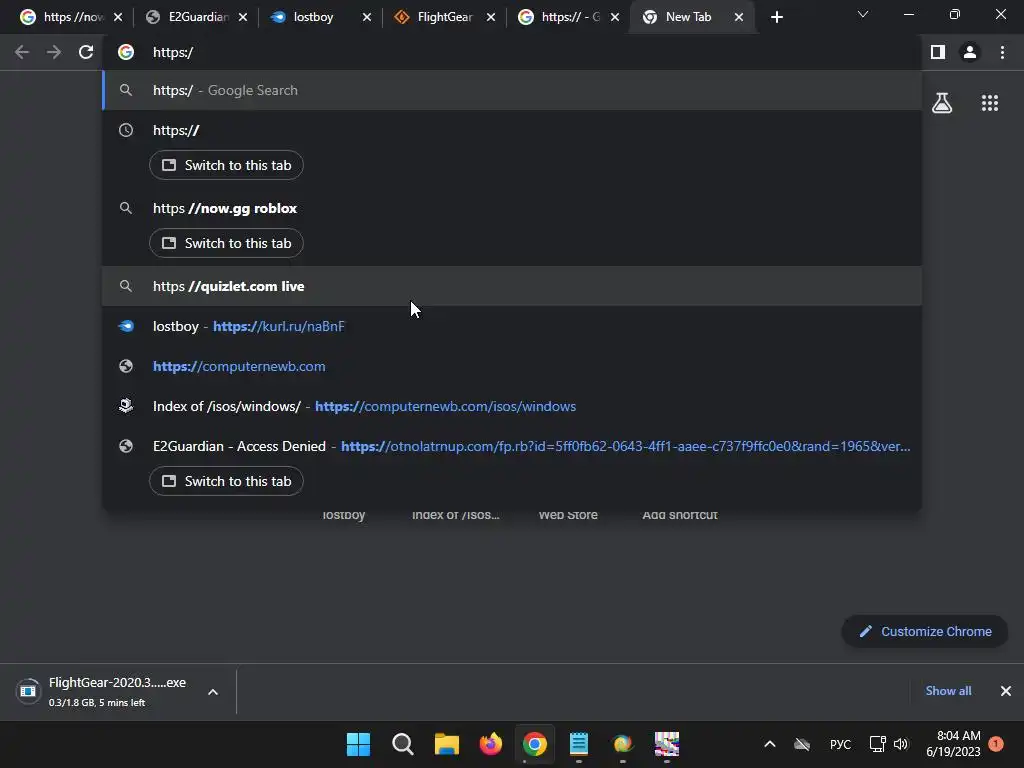
Task: Open File Explorer from taskbar
Action: [447, 744]
